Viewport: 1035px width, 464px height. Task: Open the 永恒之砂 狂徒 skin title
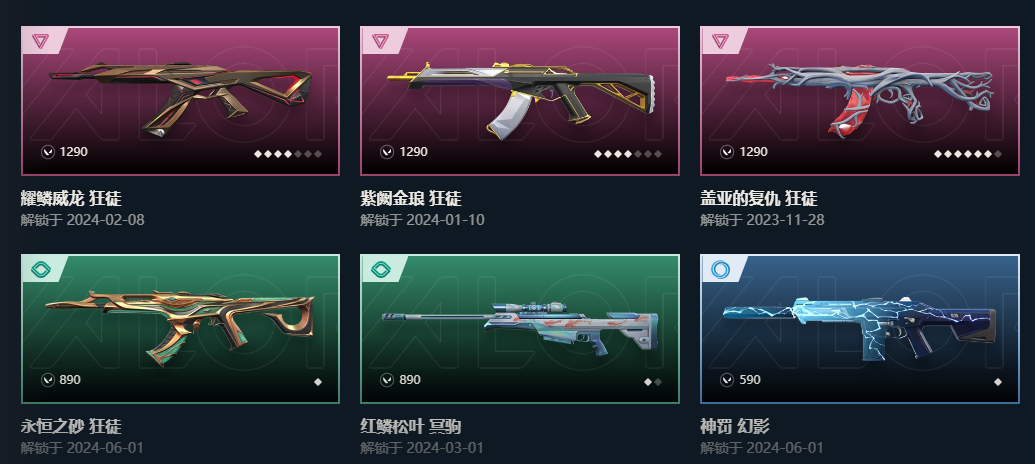coord(71,426)
